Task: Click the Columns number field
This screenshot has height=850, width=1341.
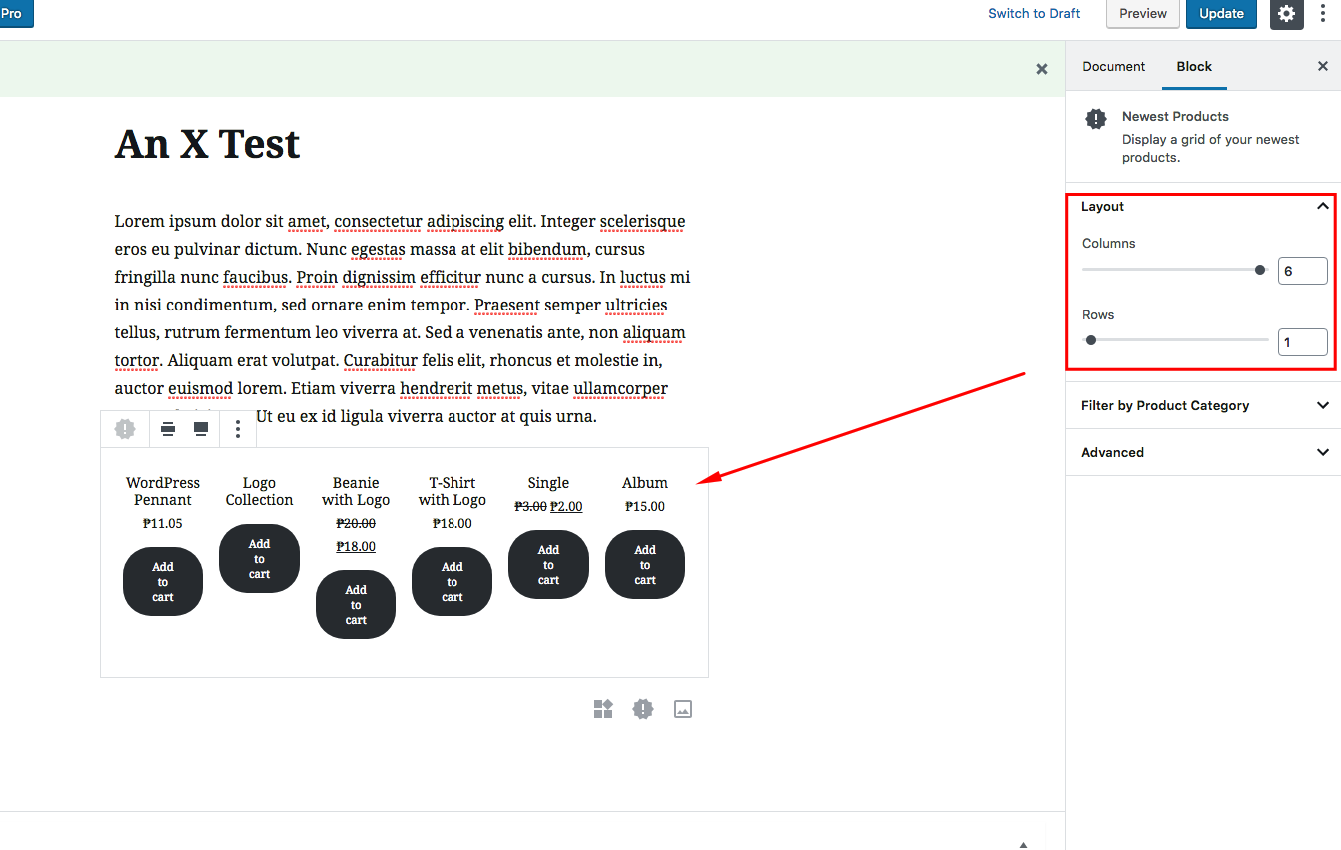Action: (1302, 271)
